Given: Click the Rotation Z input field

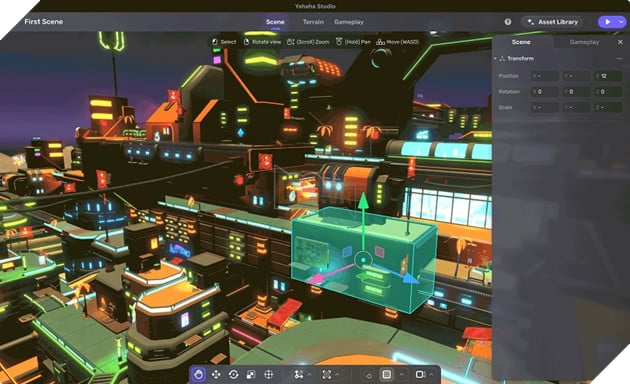Looking at the screenshot, I should tap(608, 92).
